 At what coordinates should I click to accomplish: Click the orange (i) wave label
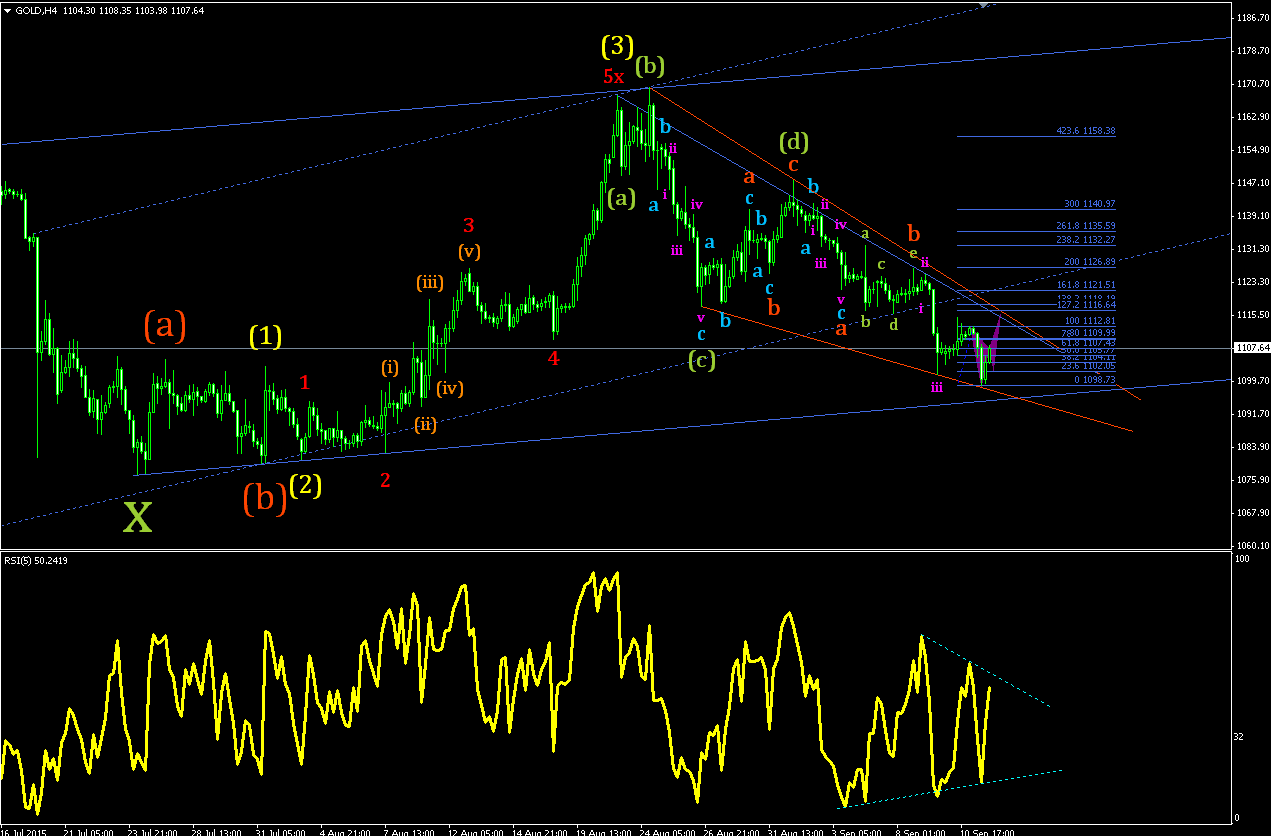(x=389, y=367)
